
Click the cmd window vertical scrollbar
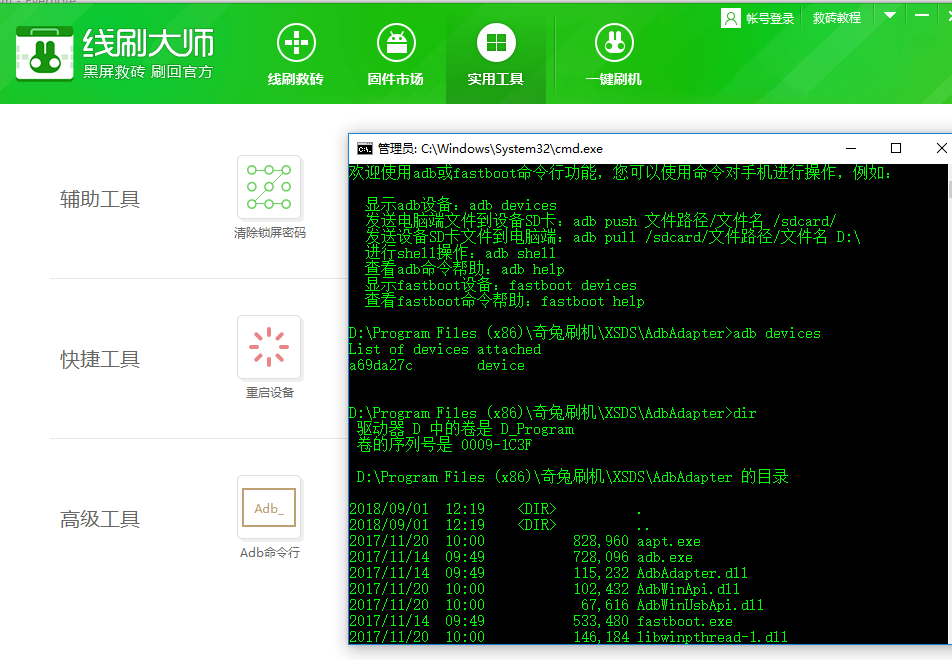[950, 404]
